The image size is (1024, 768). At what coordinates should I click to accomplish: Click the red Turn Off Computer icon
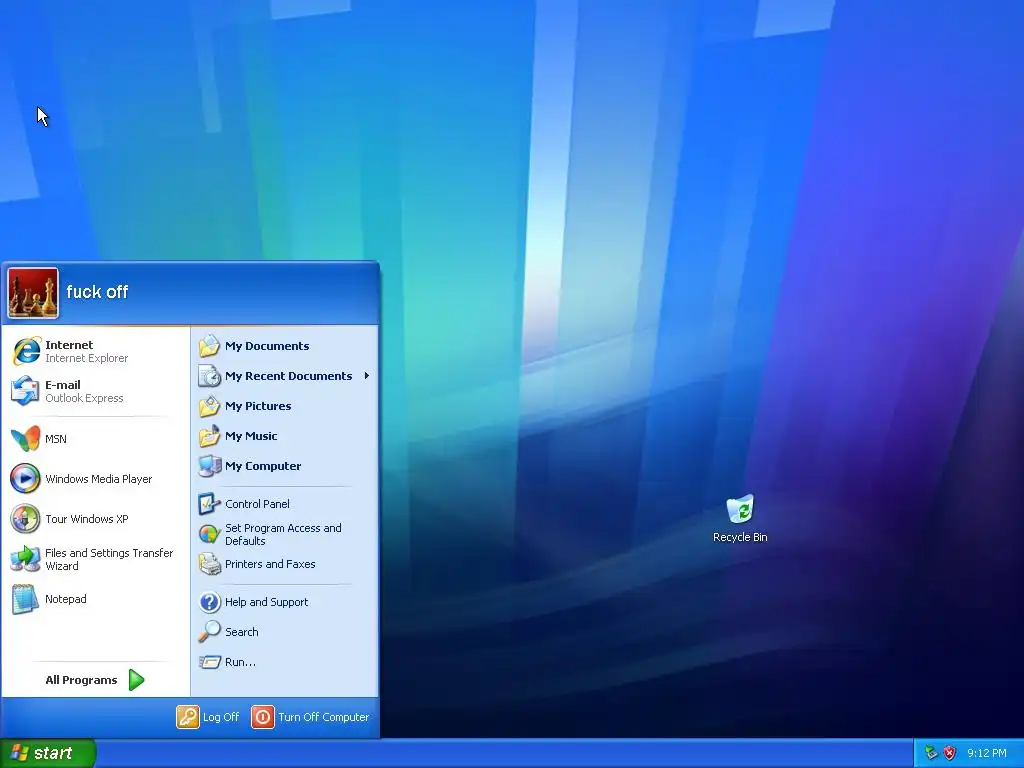263,716
